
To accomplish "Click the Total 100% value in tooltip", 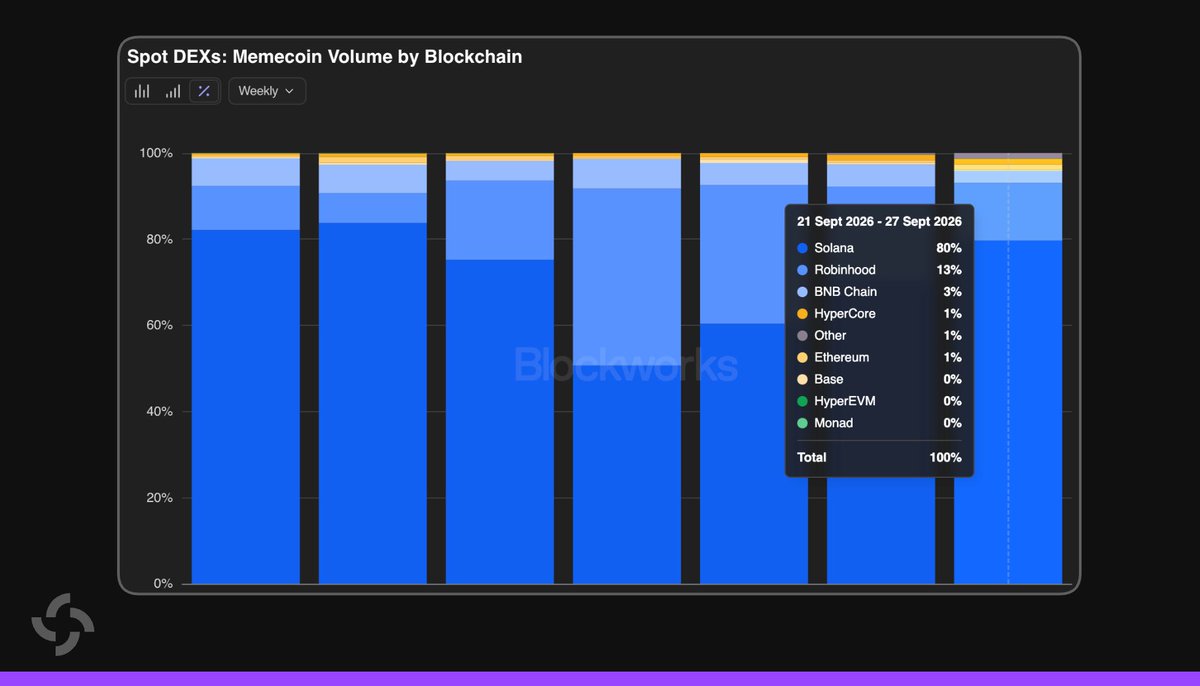I will point(945,458).
